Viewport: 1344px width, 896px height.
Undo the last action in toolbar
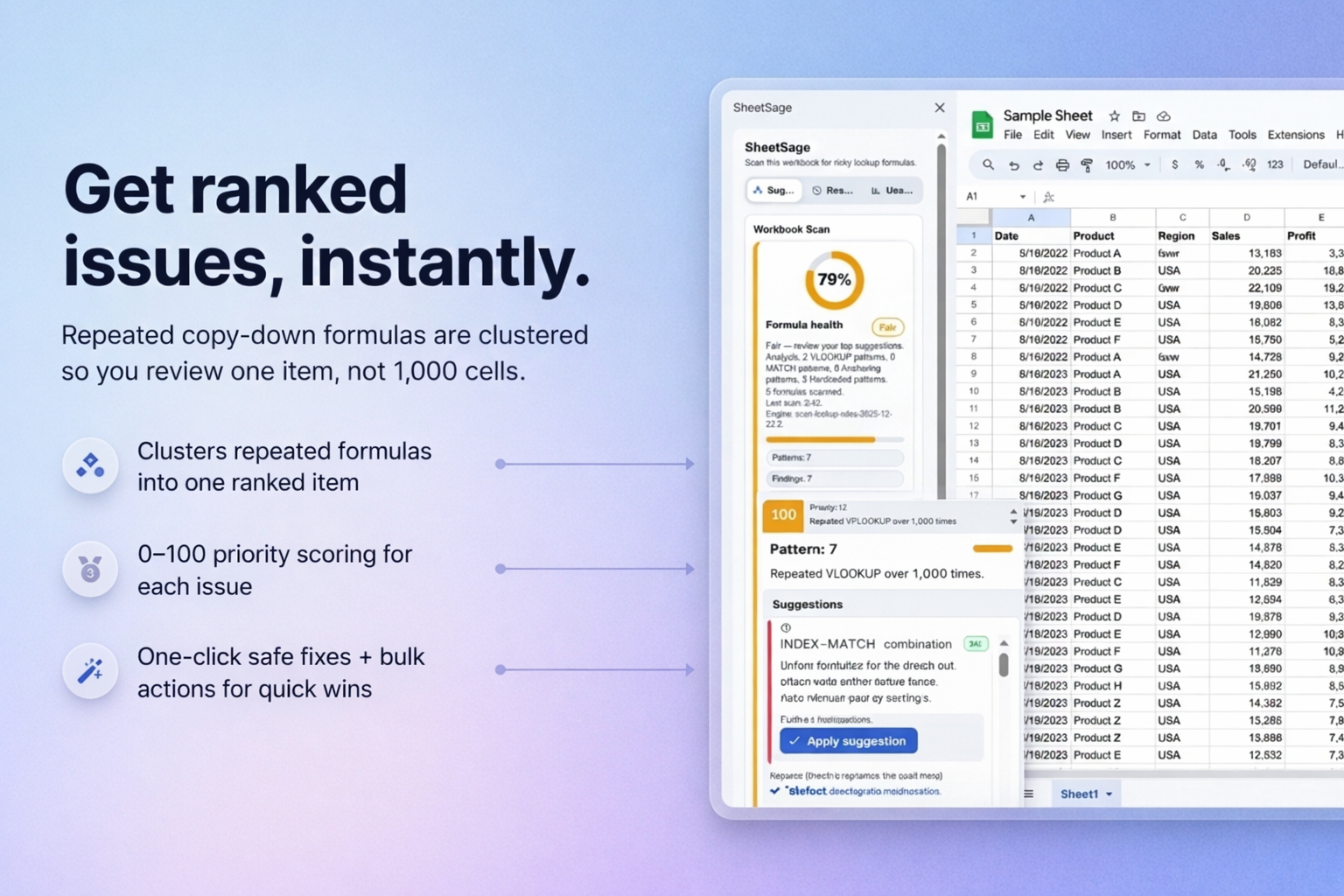(x=1013, y=164)
